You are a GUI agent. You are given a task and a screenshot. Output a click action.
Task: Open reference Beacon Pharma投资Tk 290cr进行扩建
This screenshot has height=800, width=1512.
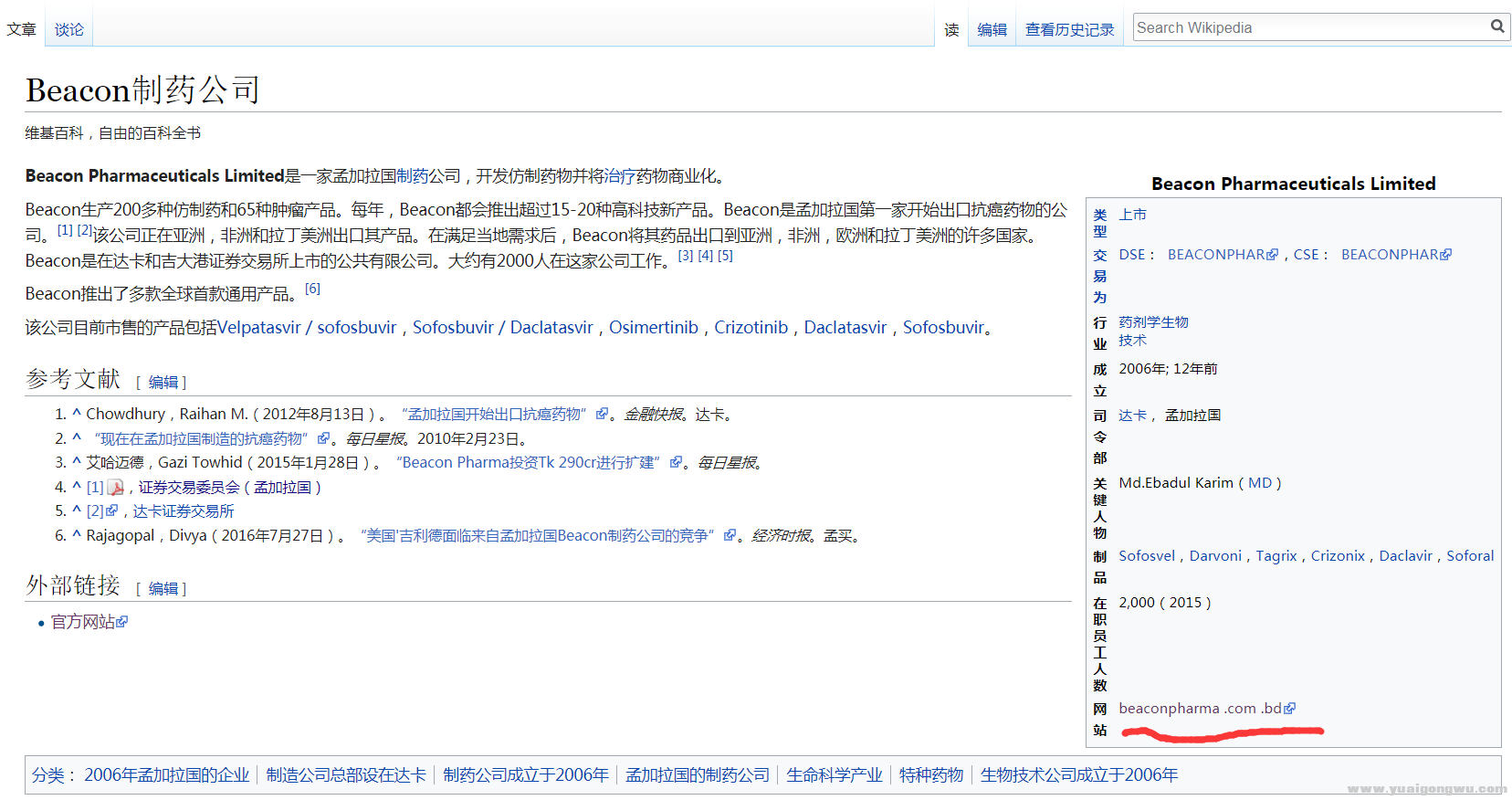pyautogui.click(x=529, y=462)
